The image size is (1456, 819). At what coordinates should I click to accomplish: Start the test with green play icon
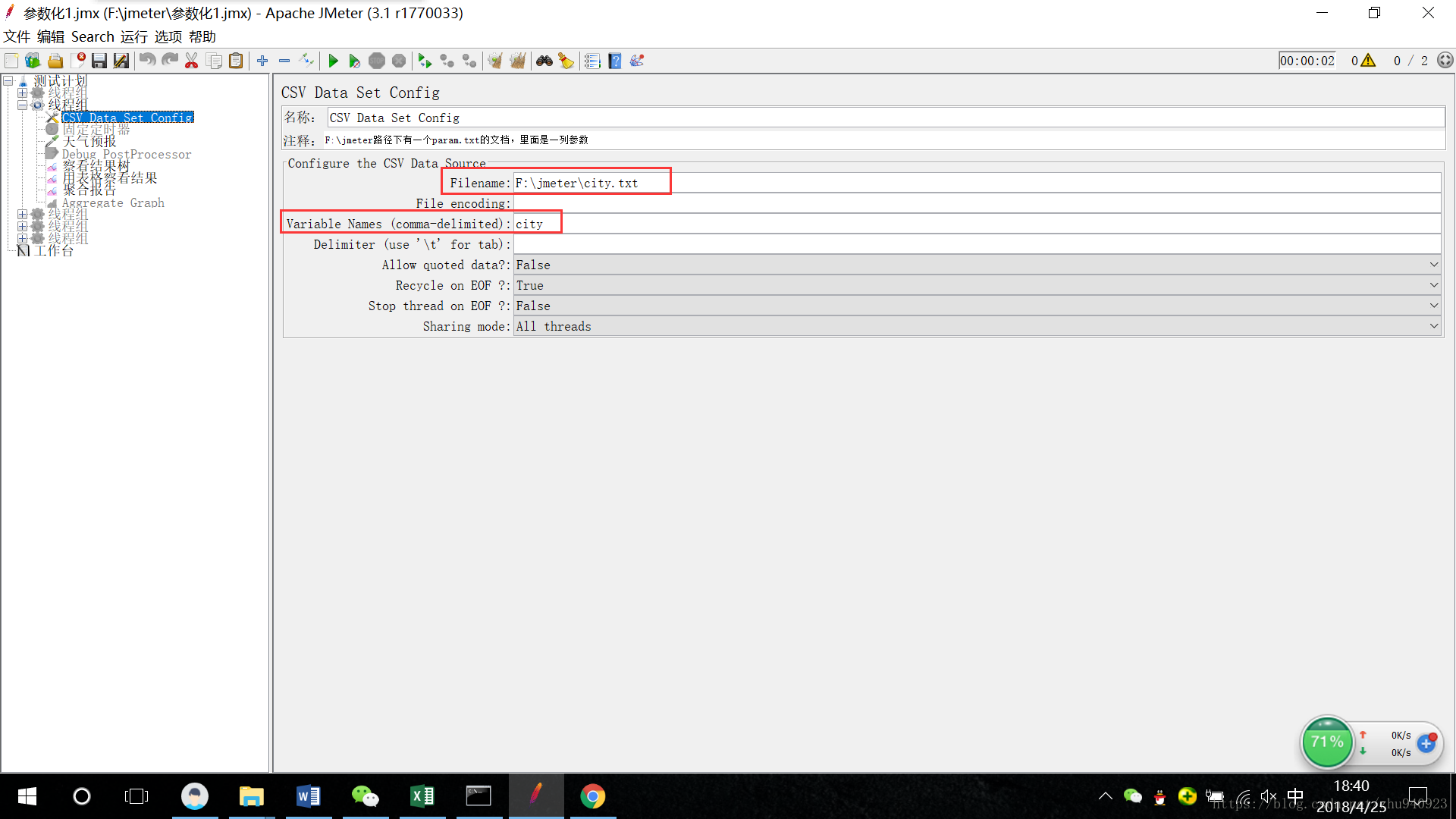click(333, 61)
